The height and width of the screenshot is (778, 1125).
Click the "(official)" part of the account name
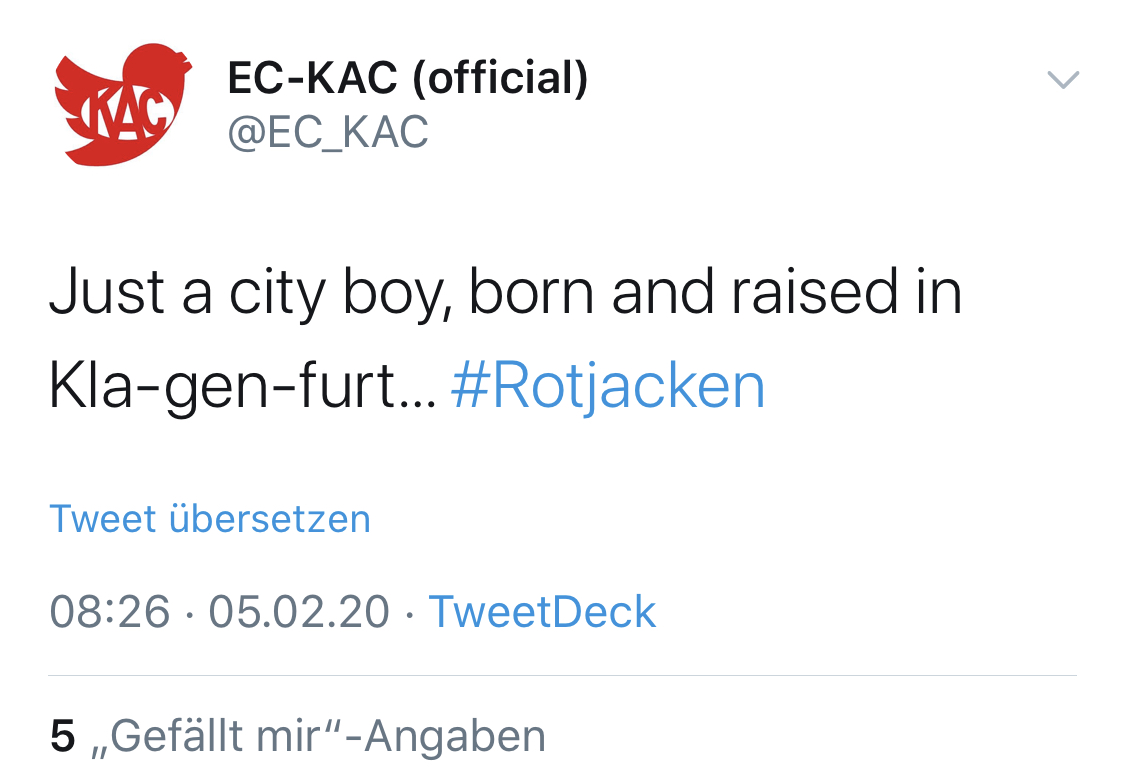[500, 78]
